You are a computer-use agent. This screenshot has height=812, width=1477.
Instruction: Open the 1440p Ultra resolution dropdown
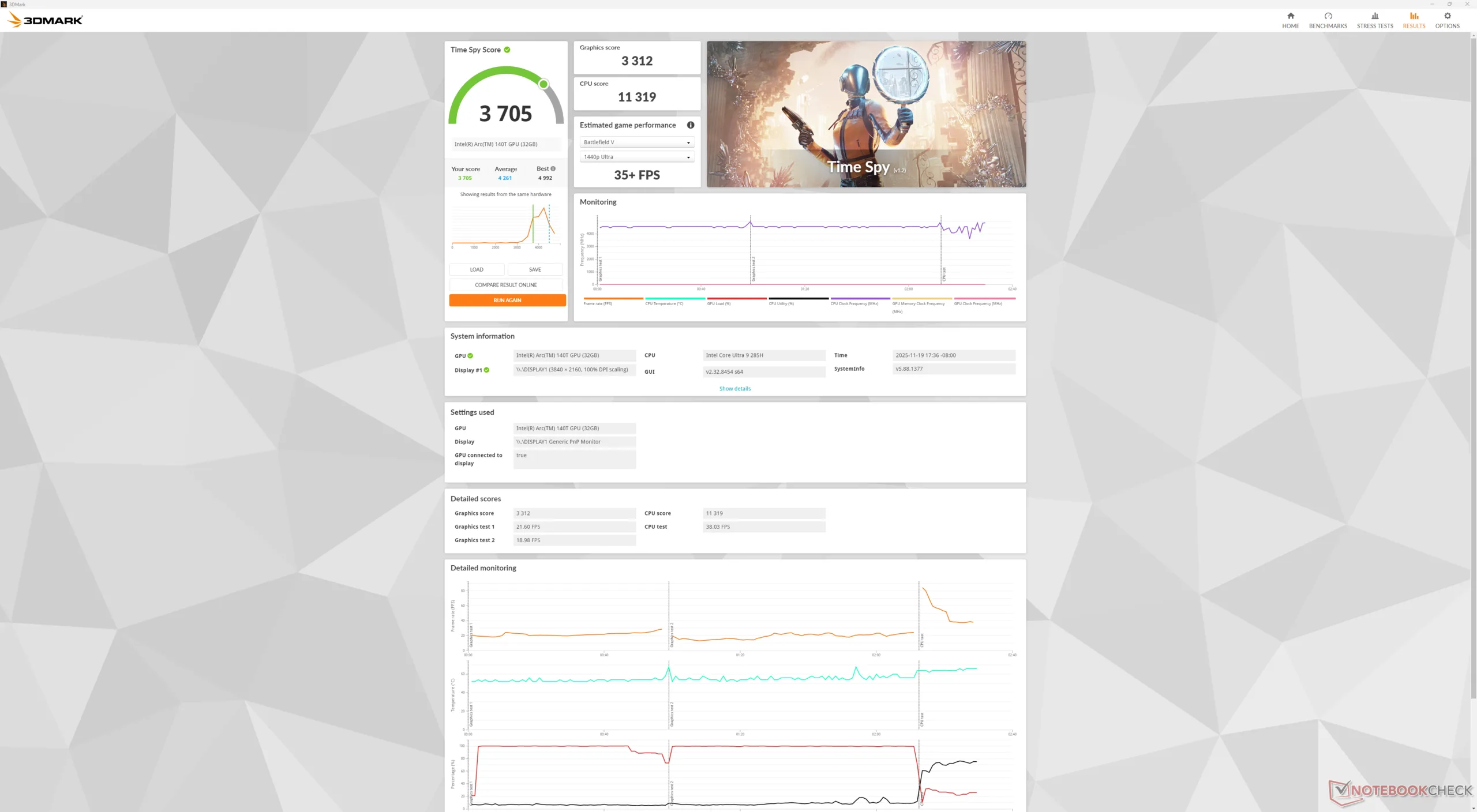[636, 157]
